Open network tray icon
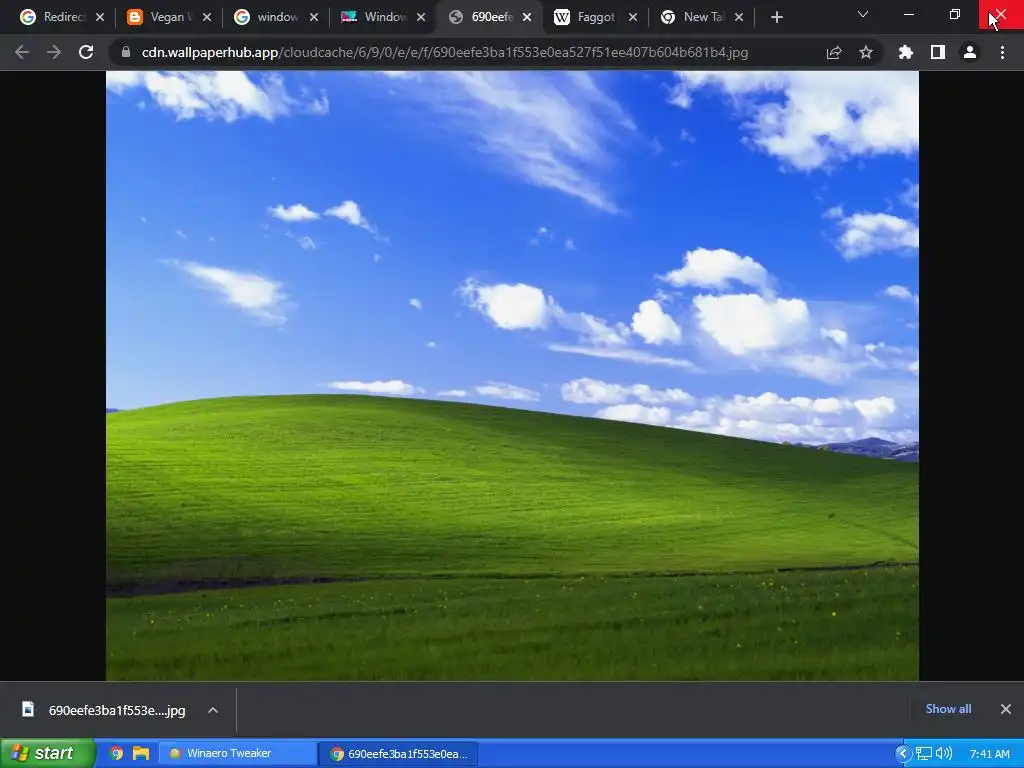This screenshot has height=768, width=1024. [x=923, y=754]
